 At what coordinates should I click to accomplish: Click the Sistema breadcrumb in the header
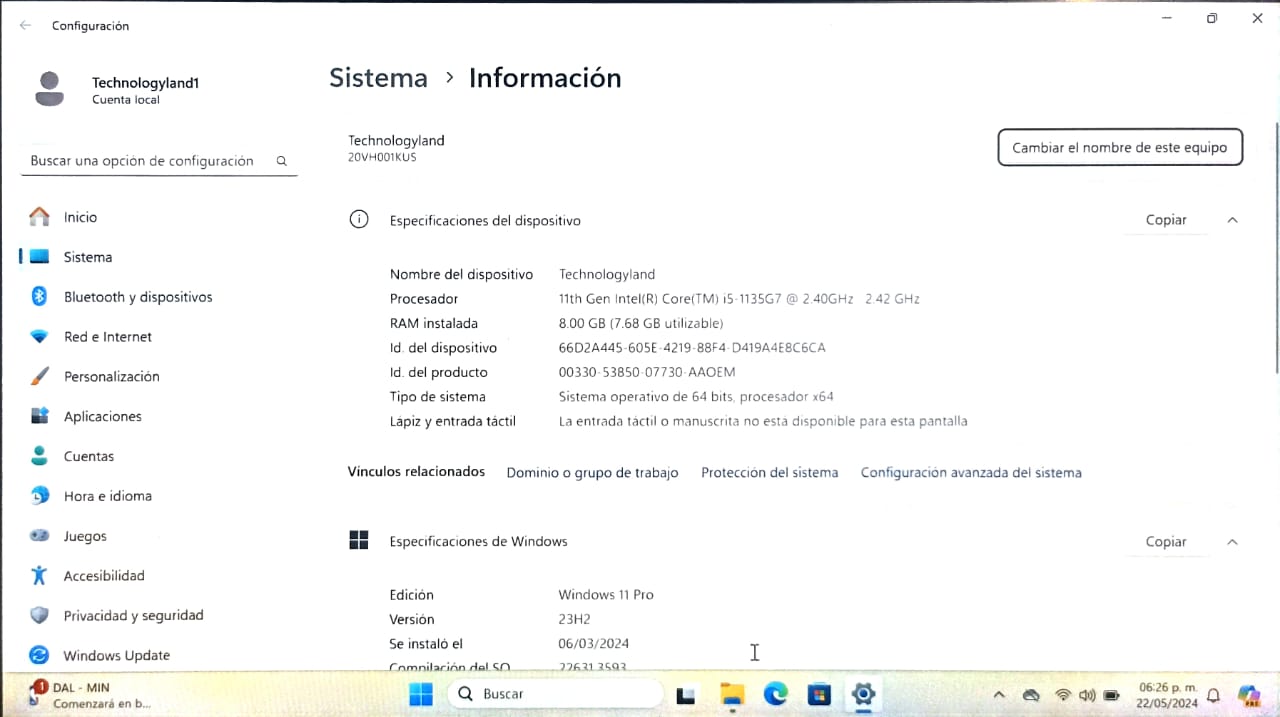tap(378, 78)
